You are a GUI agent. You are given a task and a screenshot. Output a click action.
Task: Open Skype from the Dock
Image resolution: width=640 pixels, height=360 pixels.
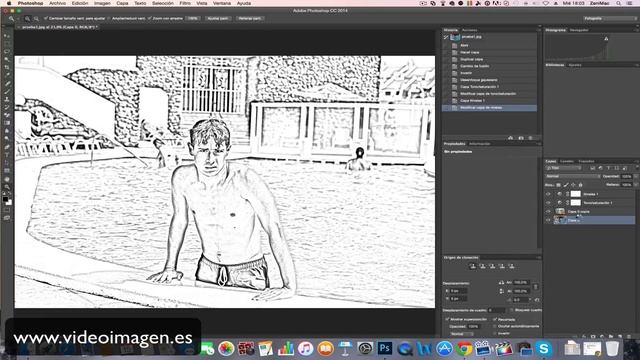(x=544, y=348)
